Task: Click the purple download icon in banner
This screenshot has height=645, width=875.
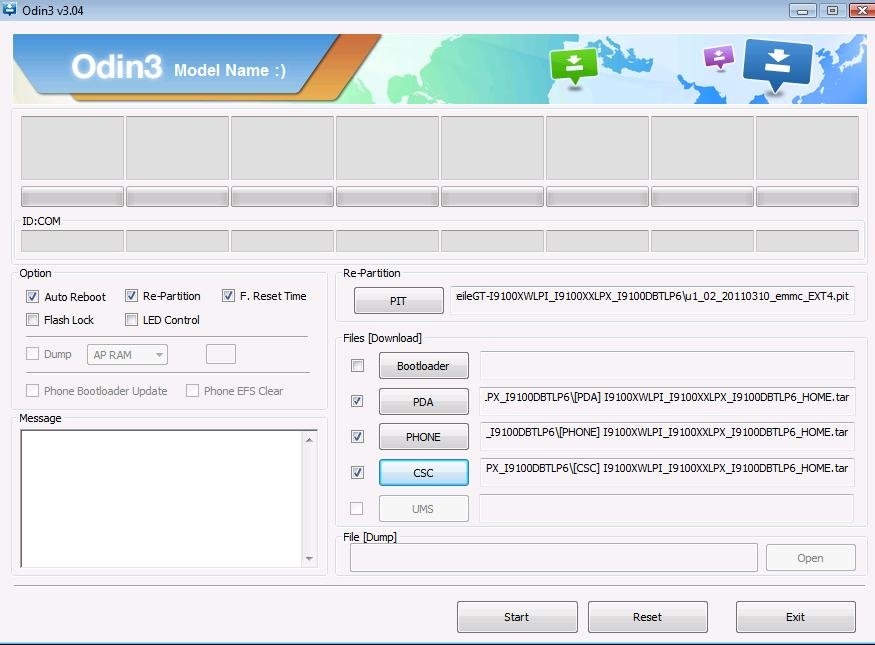Action: (x=719, y=57)
